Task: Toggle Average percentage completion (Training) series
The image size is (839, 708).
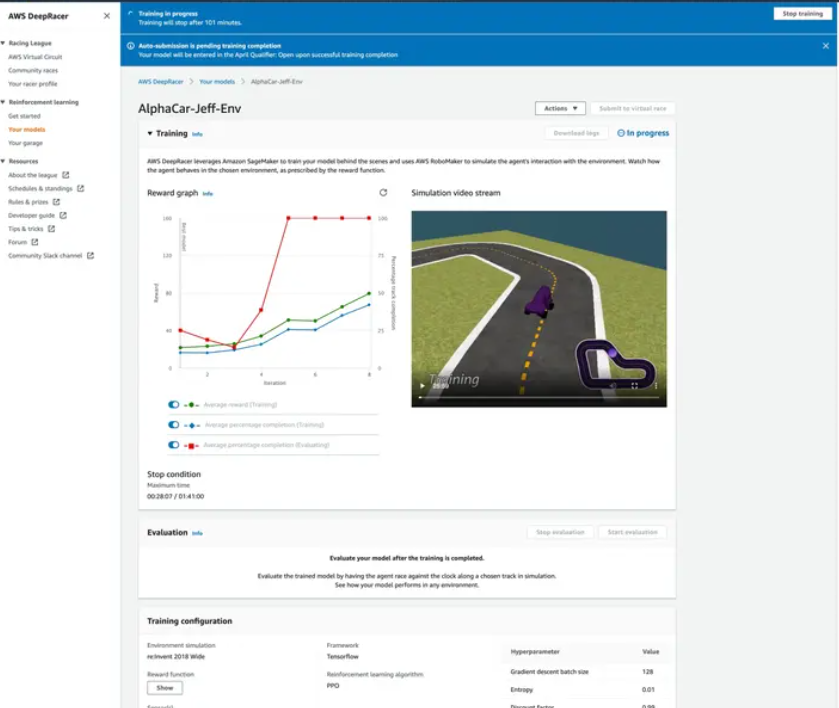Action: (x=173, y=425)
